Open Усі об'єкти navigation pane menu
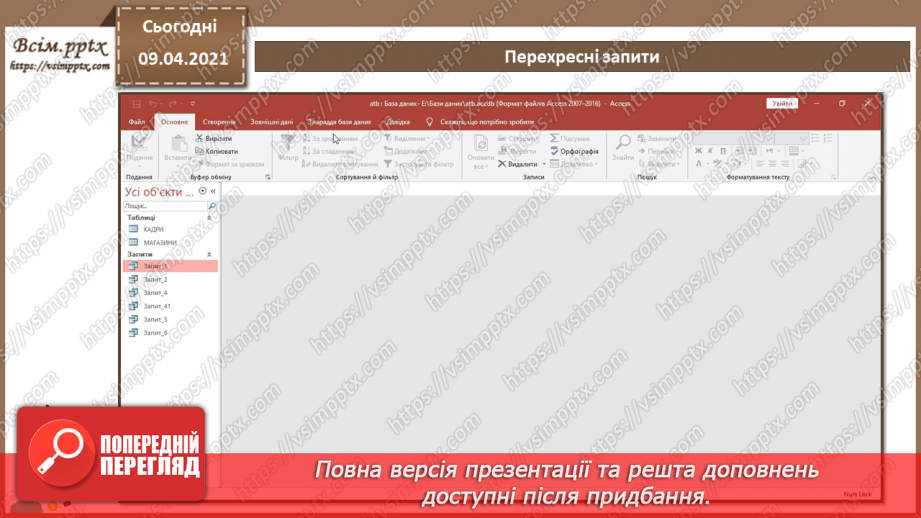921x518 pixels. (203, 191)
